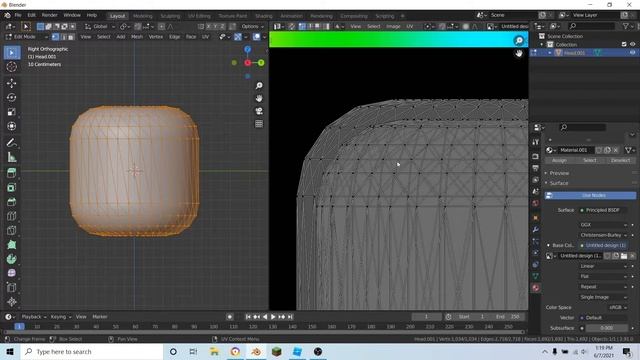Open the Object Data mesh properties tab
This screenshot has width=640, height=360.
[x=536, y=276]
